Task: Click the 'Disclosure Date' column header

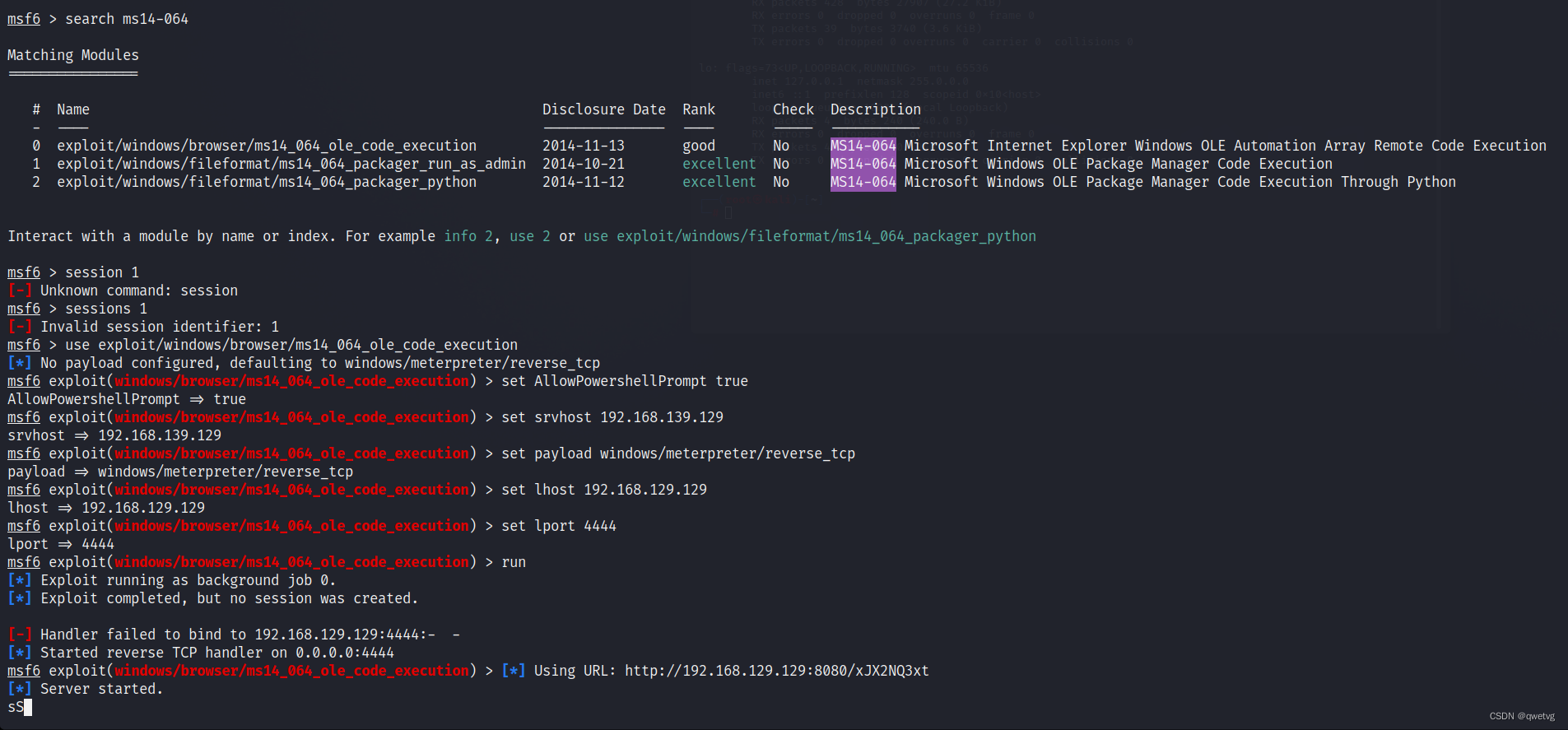Action: pyautogui.click(x=603, y=109)
